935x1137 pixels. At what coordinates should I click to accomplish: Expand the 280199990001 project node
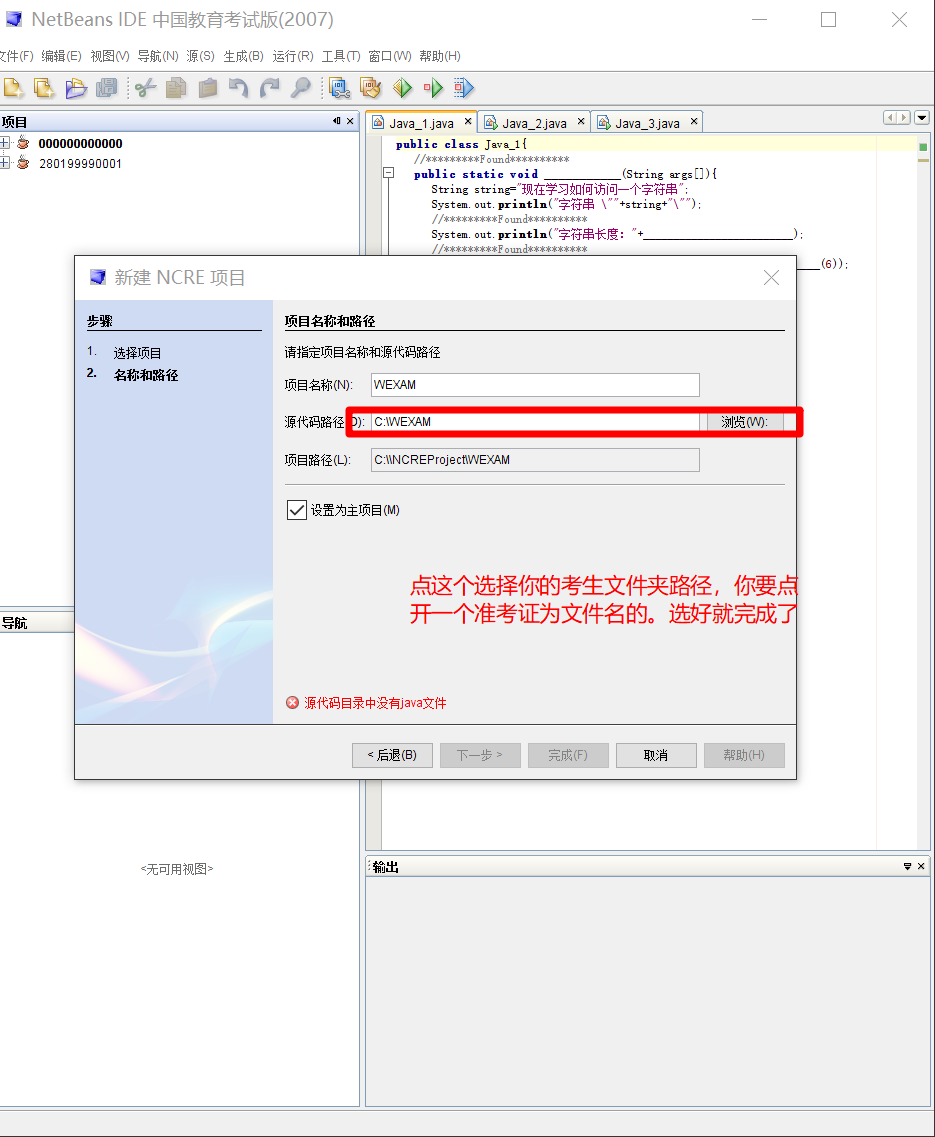(8, 164)
